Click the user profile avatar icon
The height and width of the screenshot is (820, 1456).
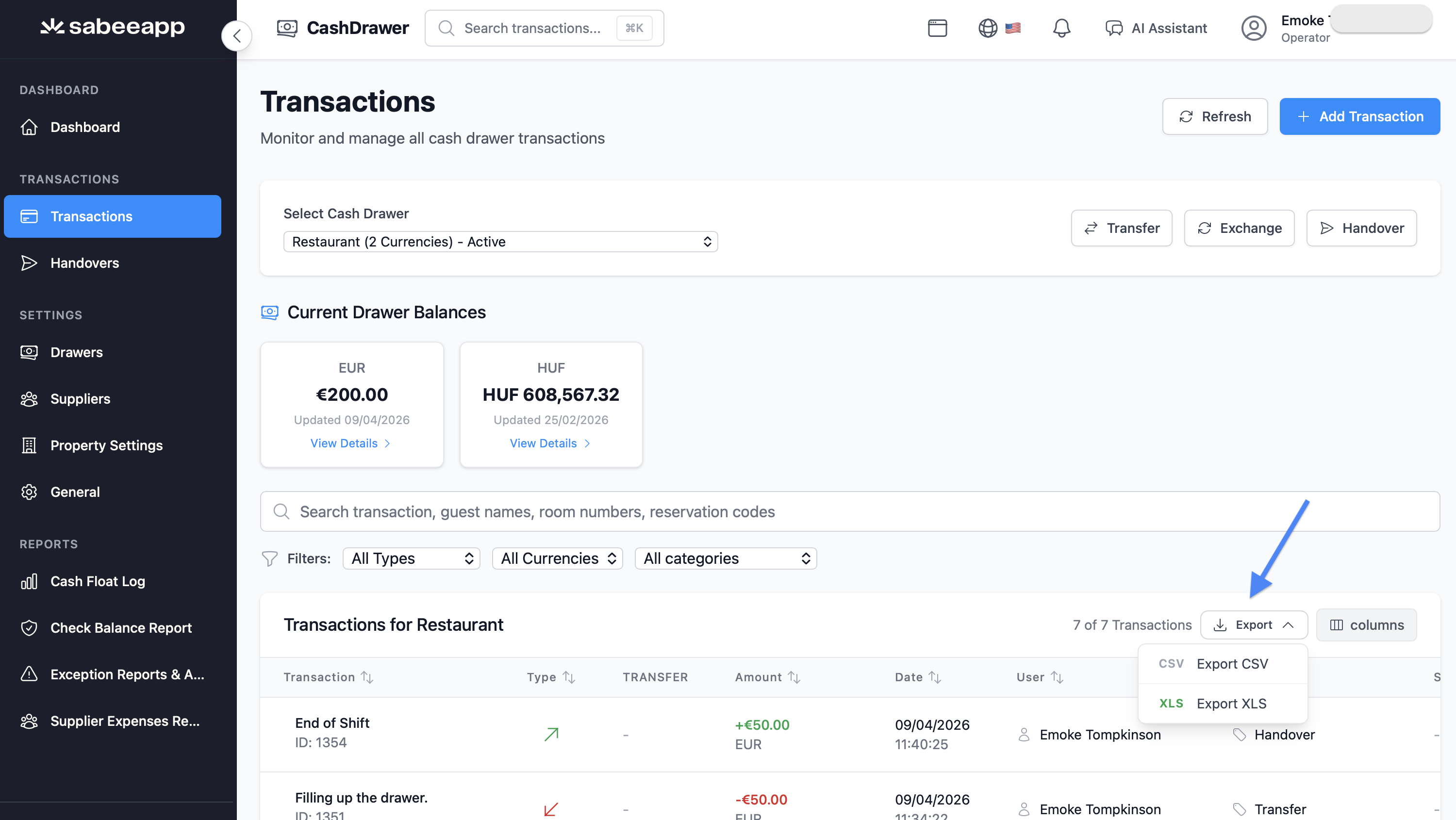pos(1253,28)
